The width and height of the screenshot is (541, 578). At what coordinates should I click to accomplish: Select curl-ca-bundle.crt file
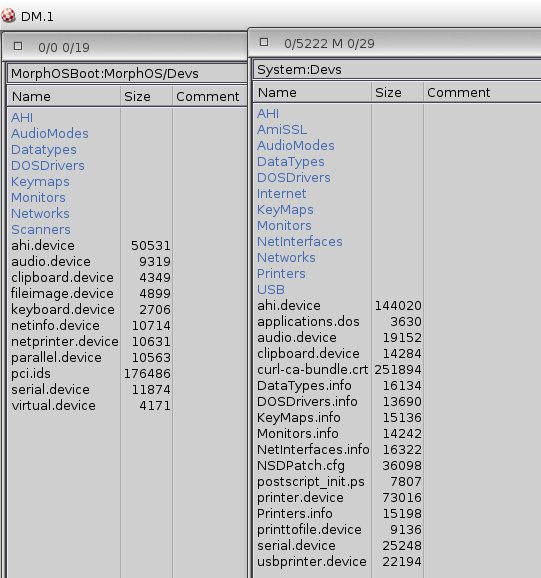click(313, 369)
